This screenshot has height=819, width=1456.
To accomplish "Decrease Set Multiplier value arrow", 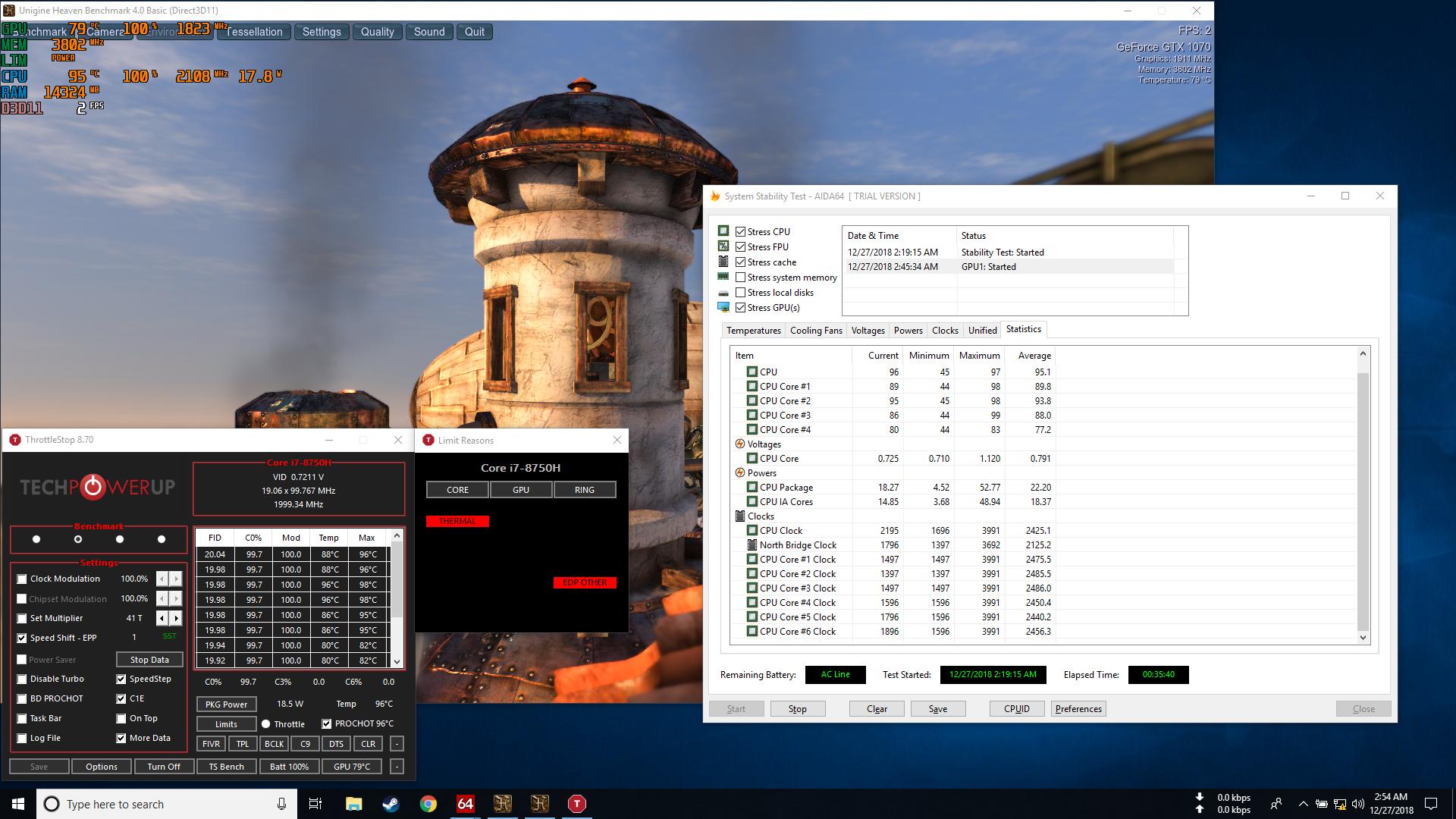I will [x=162, y=618].
